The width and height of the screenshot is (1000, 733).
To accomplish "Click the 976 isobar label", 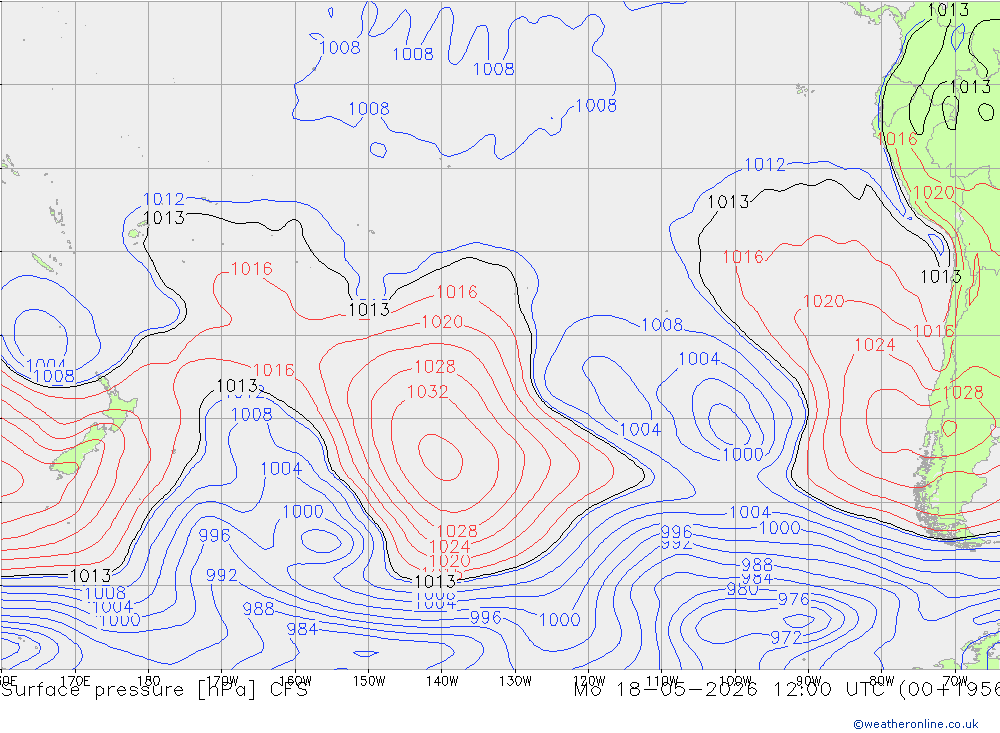I will [793, 600].
